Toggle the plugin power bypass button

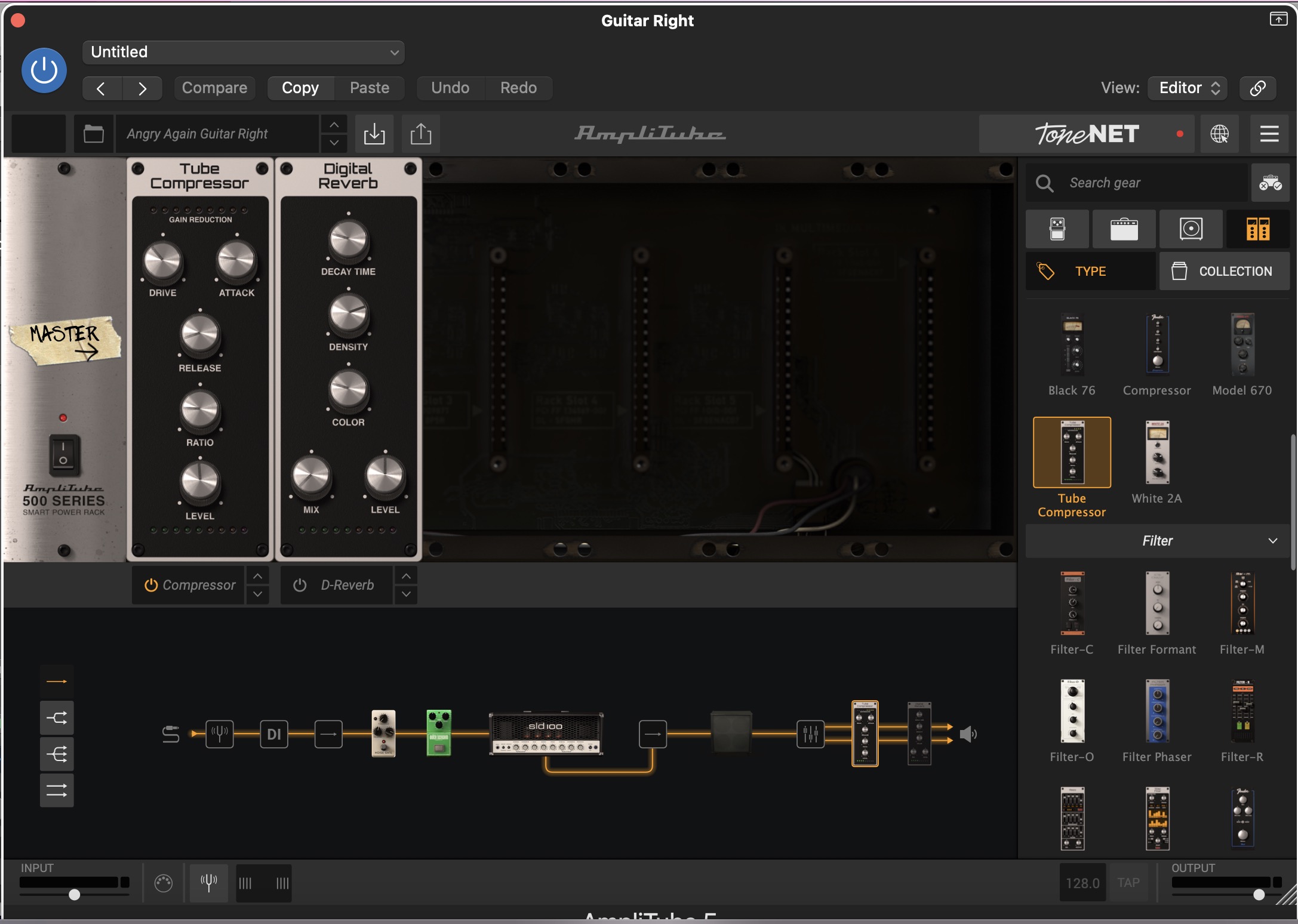44,70
